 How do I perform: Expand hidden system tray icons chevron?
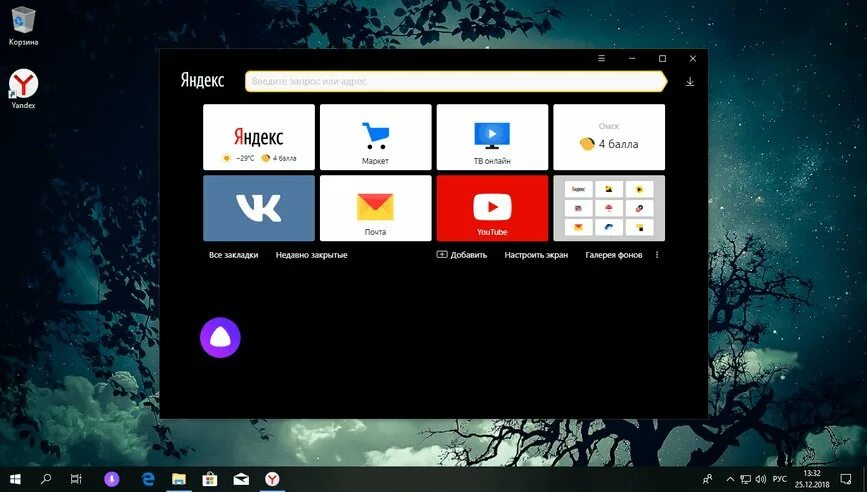tap(730, 479)
